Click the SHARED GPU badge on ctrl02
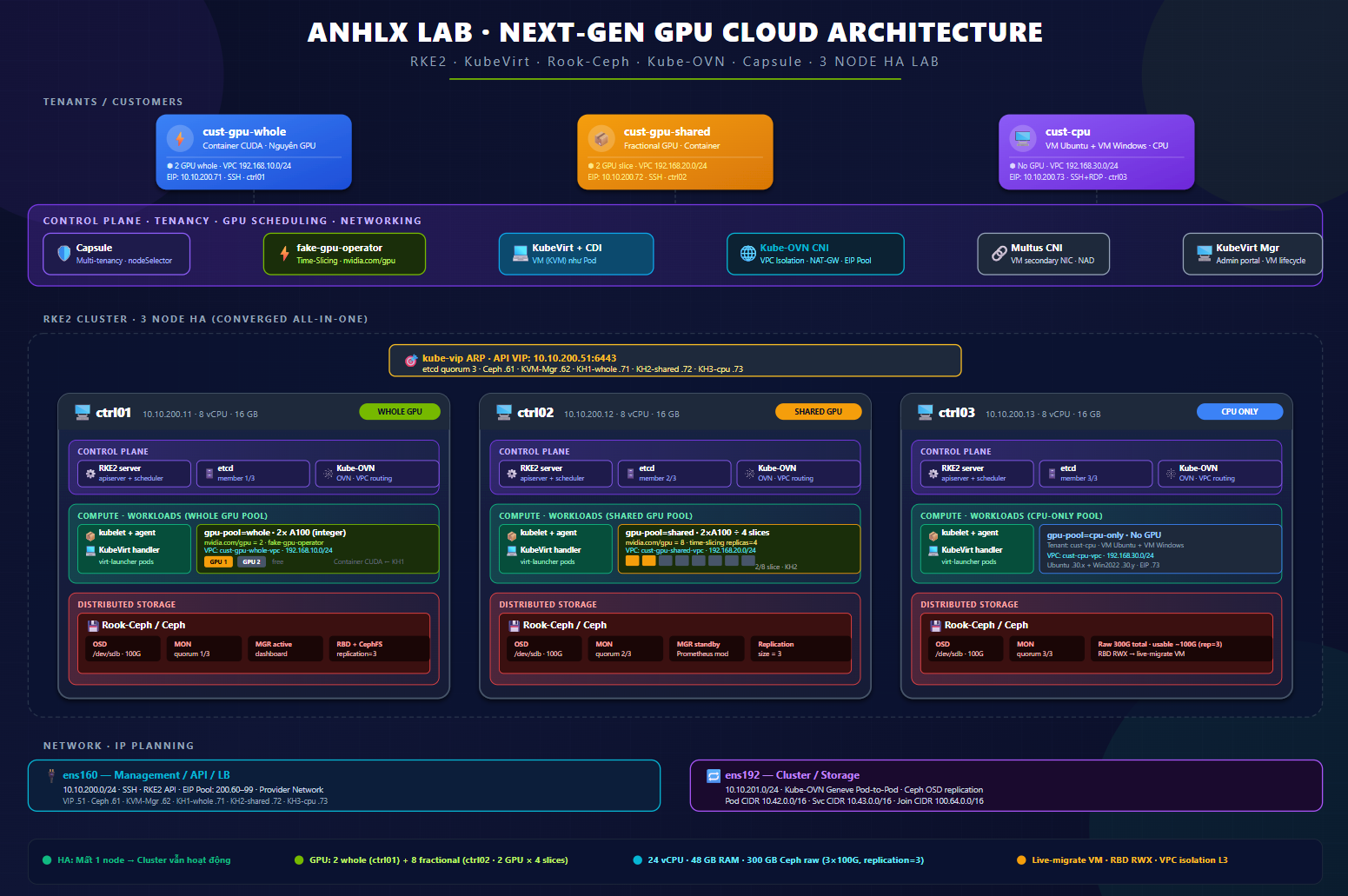 tap(818, 412)
